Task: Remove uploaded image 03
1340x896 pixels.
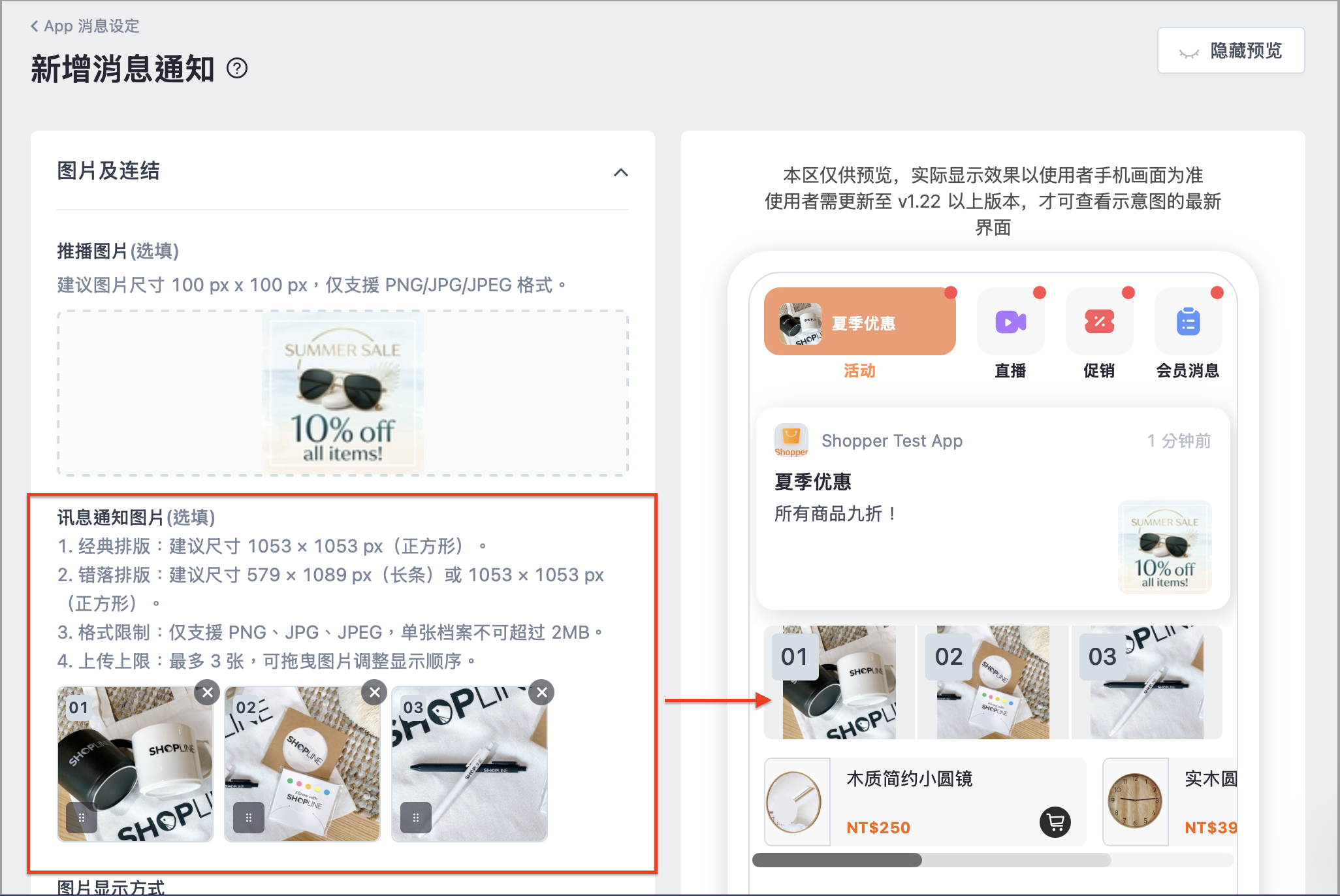Action: click(x=541, y=692)
